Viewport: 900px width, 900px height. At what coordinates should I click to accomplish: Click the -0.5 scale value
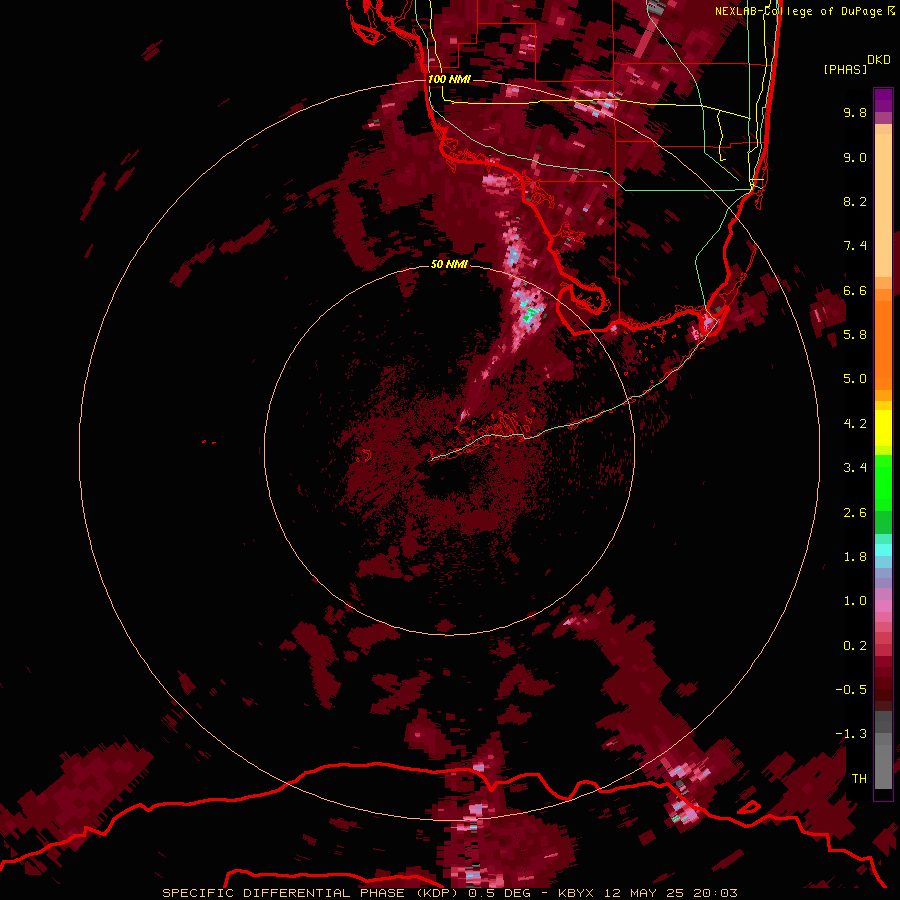click(851, 690)
